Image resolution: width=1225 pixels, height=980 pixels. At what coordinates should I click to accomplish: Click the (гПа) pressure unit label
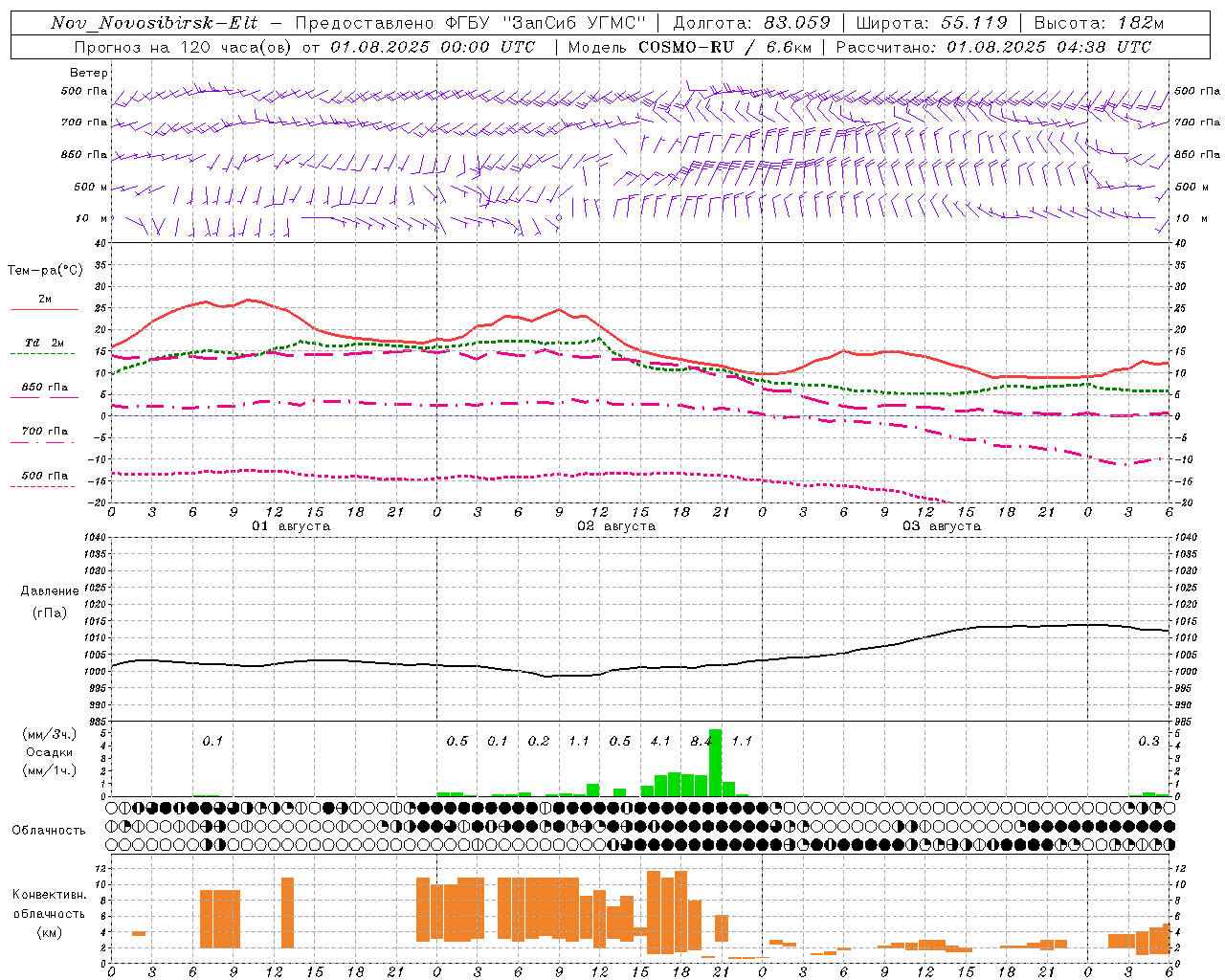(50, 613)
